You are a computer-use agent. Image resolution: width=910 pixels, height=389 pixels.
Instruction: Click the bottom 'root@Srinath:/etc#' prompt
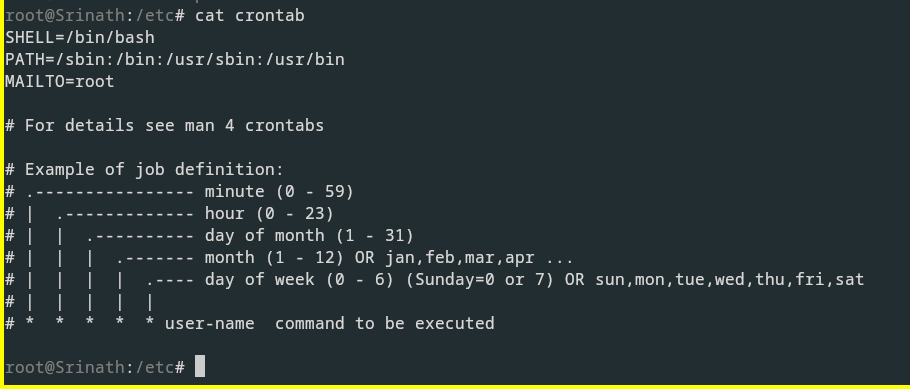[x=95, y=368]
